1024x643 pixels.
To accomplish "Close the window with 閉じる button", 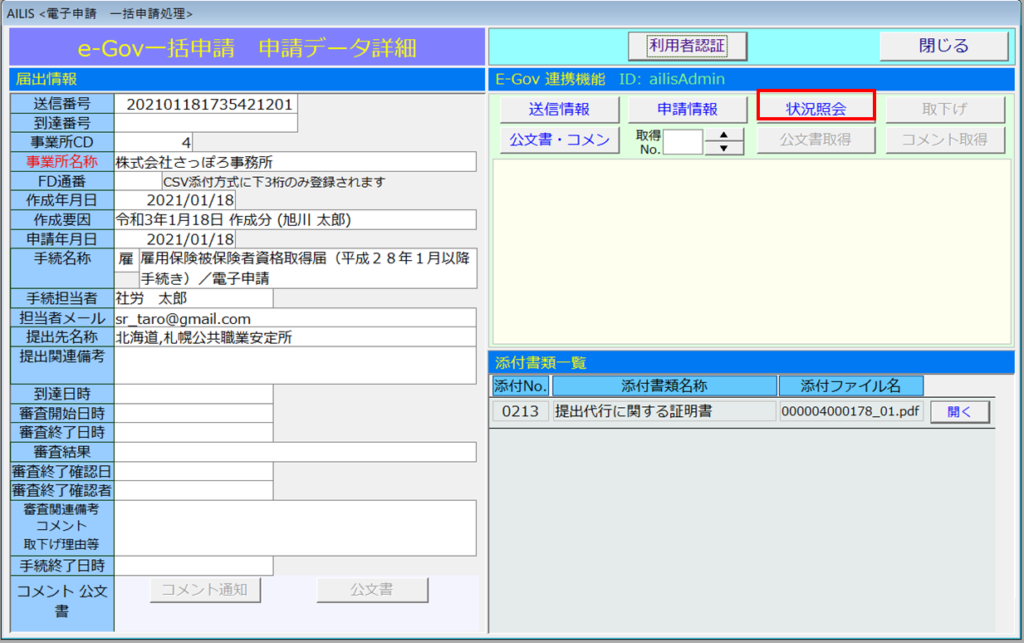I will tap(943, 45).
